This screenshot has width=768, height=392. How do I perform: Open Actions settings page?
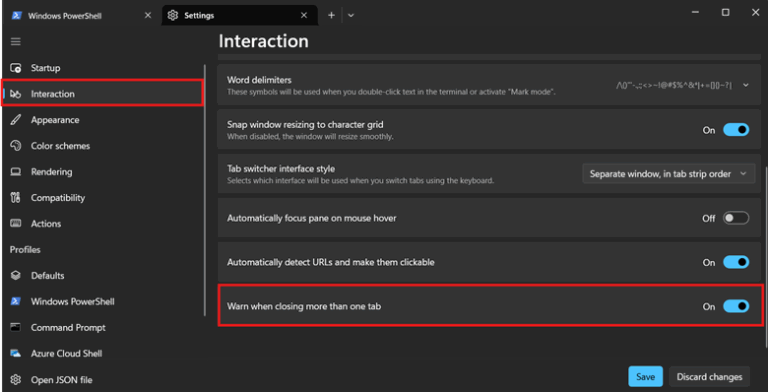tap(103, 224)
